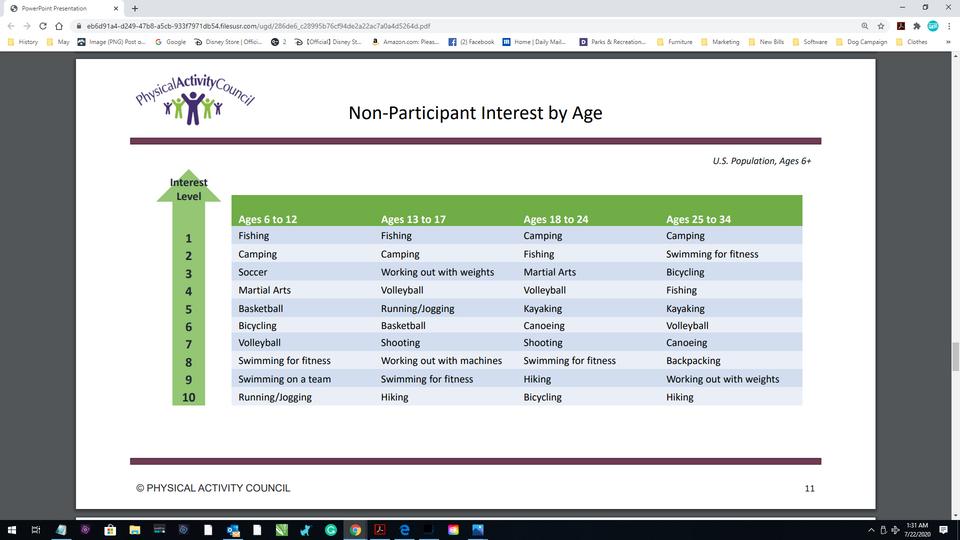Open a new browser tab

pyautogui.click(x=135, y=9)
